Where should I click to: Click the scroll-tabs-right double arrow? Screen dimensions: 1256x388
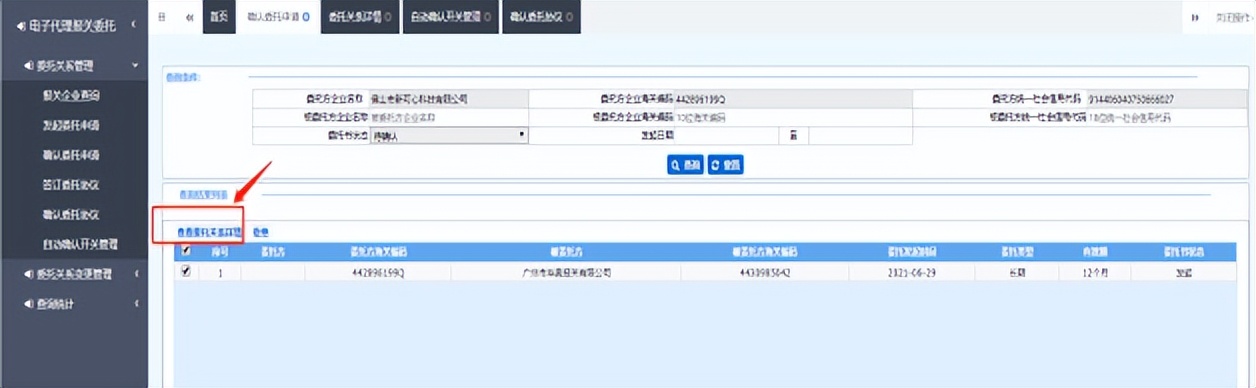click(1194, 17)
